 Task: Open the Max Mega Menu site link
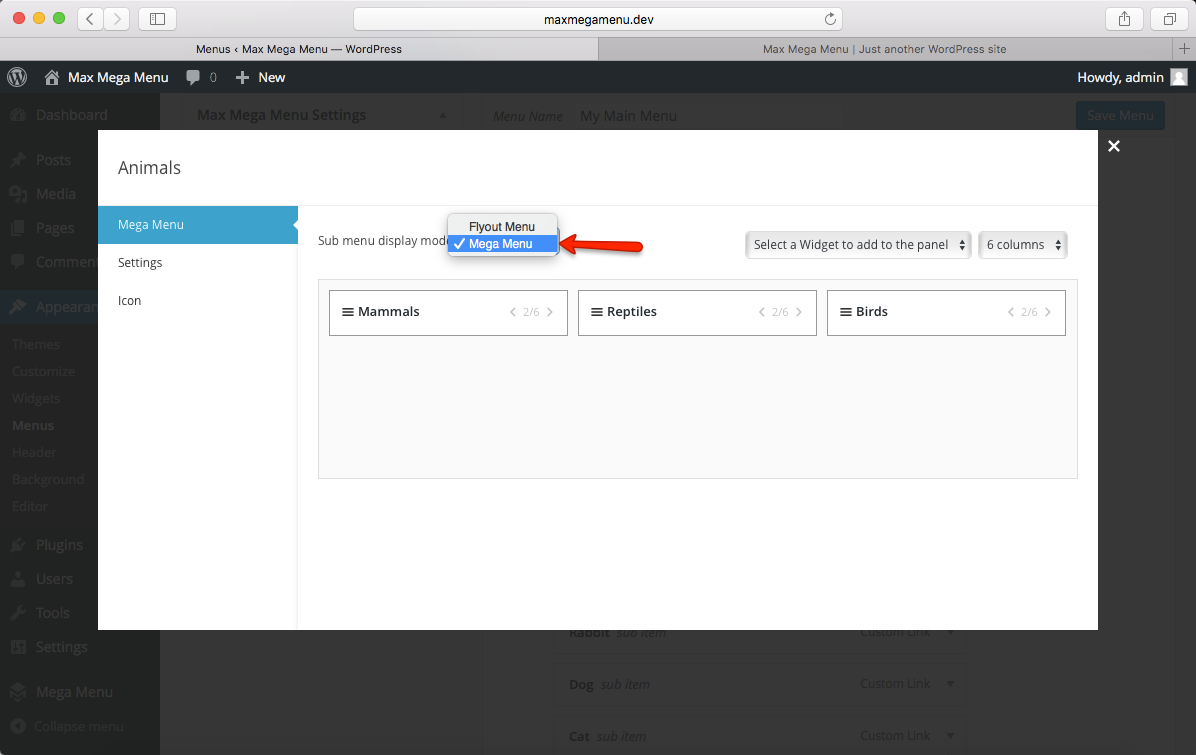[118, 77]
